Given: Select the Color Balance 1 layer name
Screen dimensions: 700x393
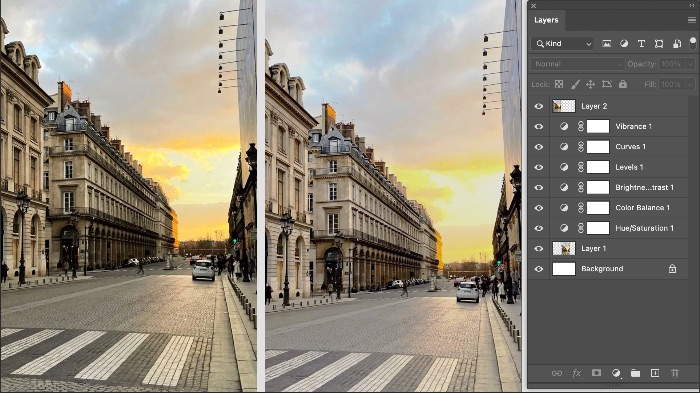Looking at the screenshot, I should coord(642,208).
